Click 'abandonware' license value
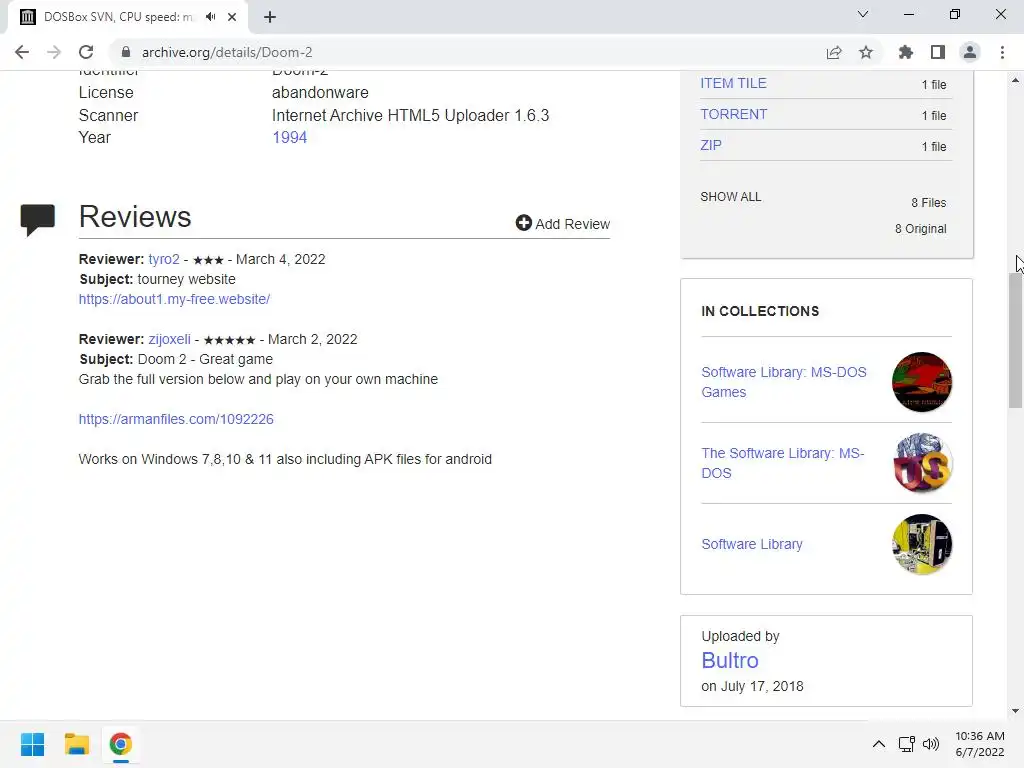 pyautogui.click(x=320, y=93)
